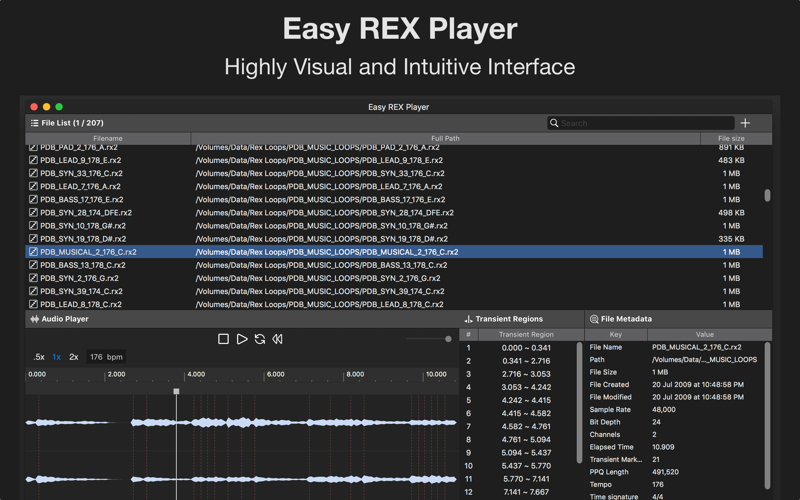The height and width of the screenshot is (500, 800).
Task: Click the 176 bpm tempo field
Action: click(x=106, y=357)
